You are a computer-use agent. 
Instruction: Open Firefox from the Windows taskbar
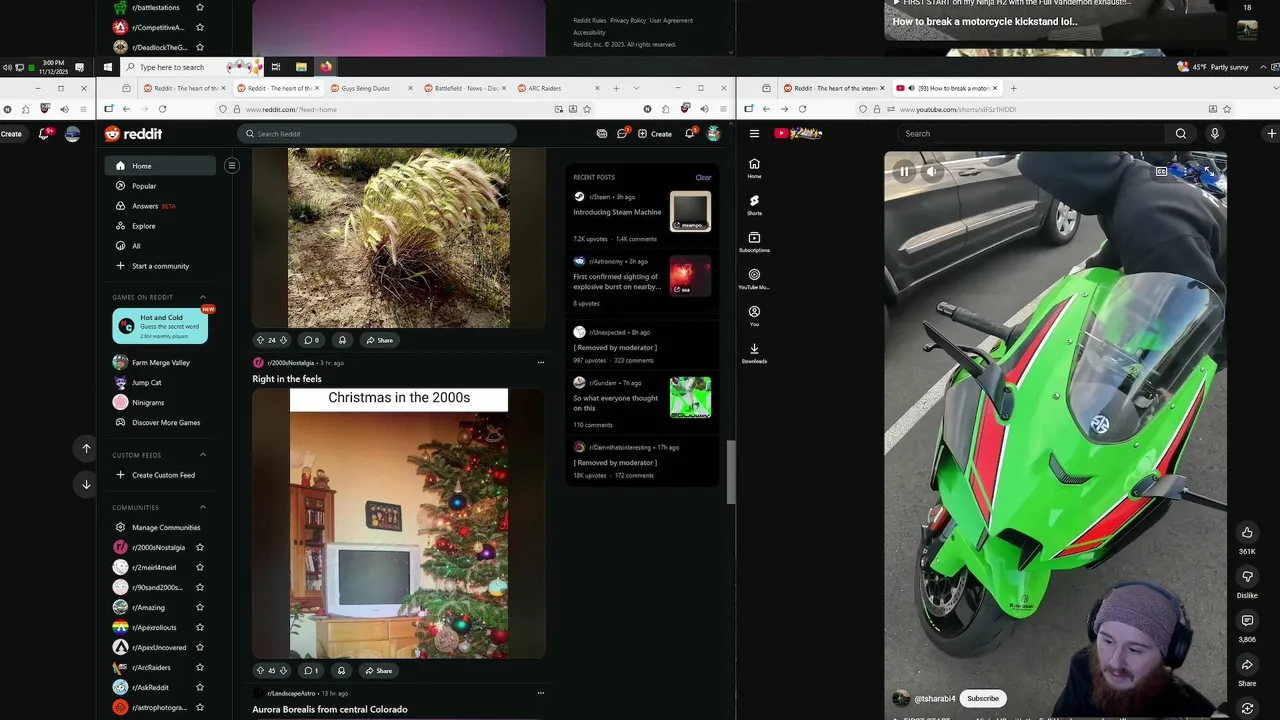tap(326, 67)
